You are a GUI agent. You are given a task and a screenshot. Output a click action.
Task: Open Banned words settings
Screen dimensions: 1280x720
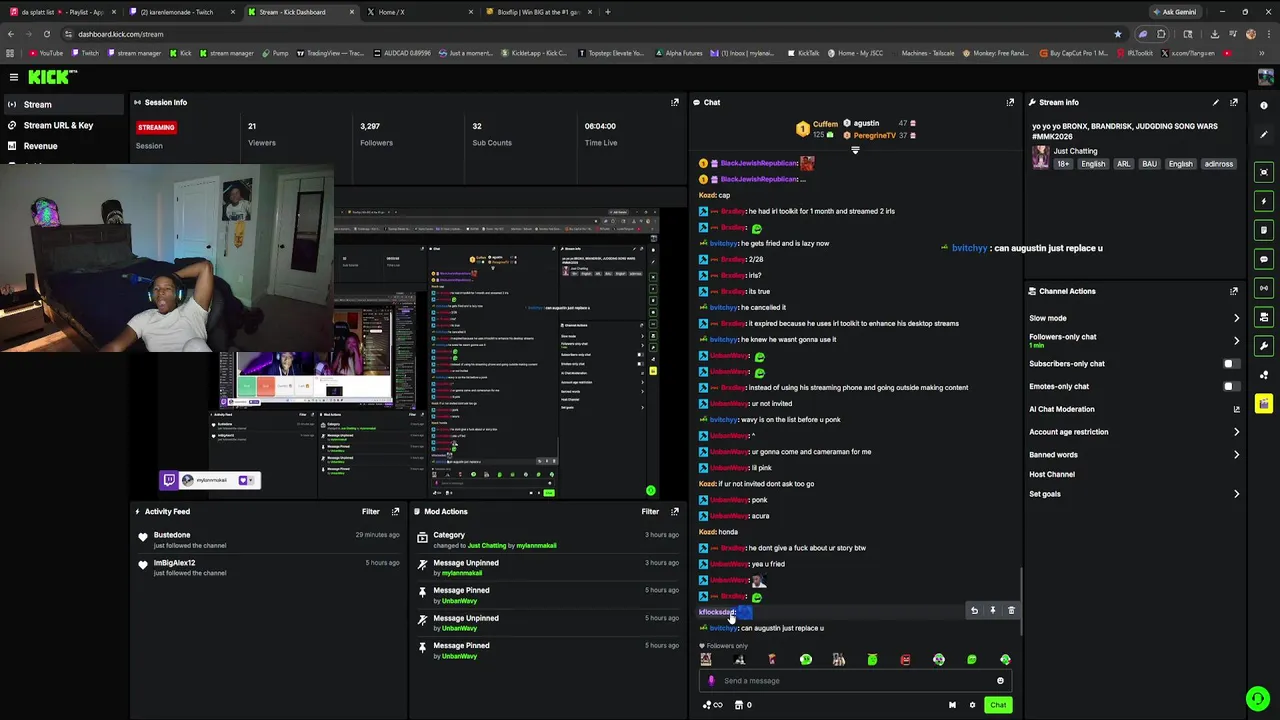coord(1134,455)
